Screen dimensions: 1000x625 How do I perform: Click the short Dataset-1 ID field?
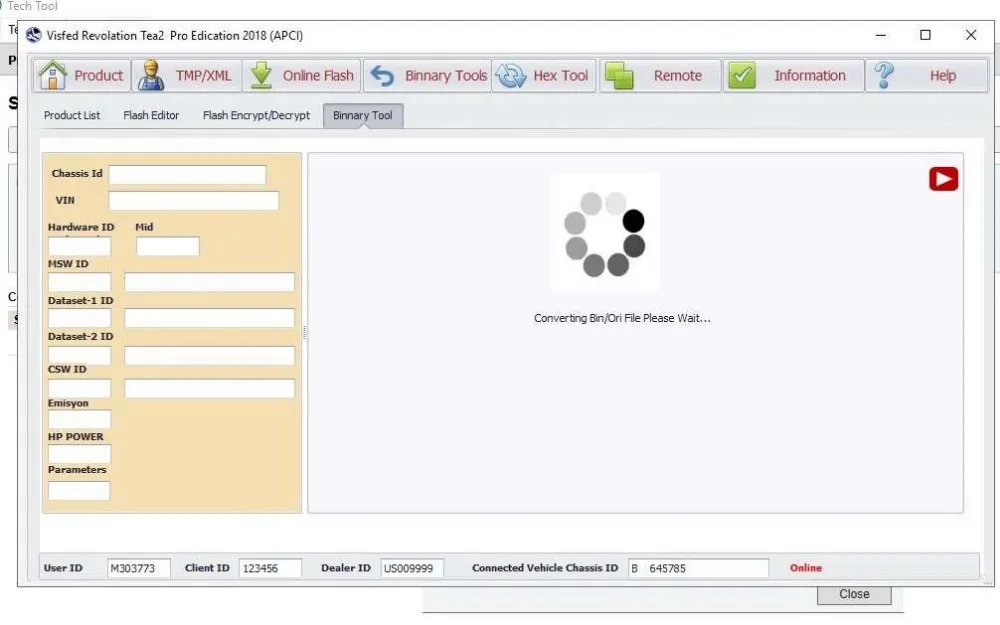tap(79, 318)
